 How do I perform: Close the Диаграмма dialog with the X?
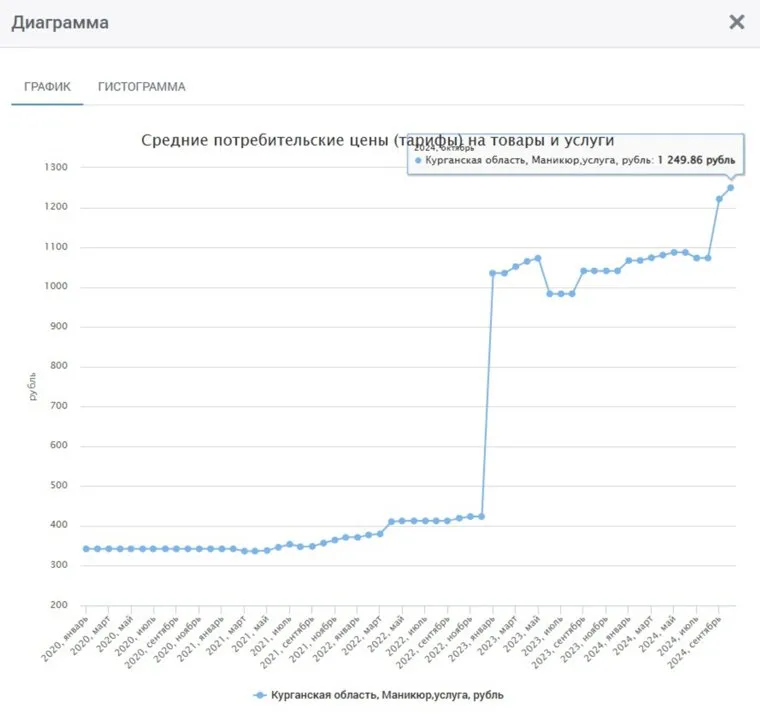(736, 22)
